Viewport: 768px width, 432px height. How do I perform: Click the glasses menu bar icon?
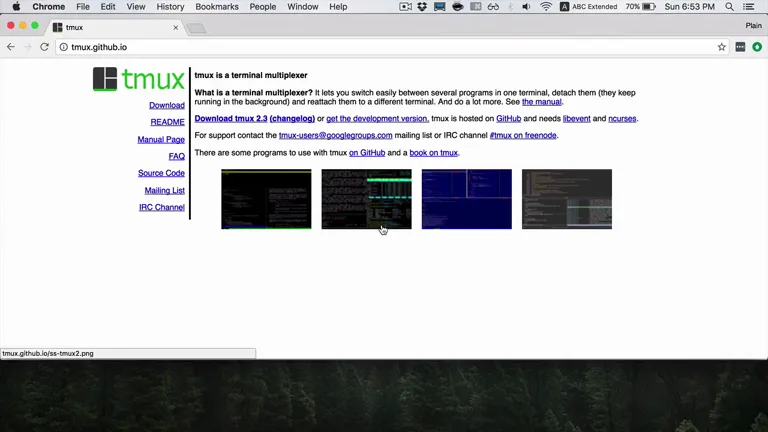coord(493,7)
